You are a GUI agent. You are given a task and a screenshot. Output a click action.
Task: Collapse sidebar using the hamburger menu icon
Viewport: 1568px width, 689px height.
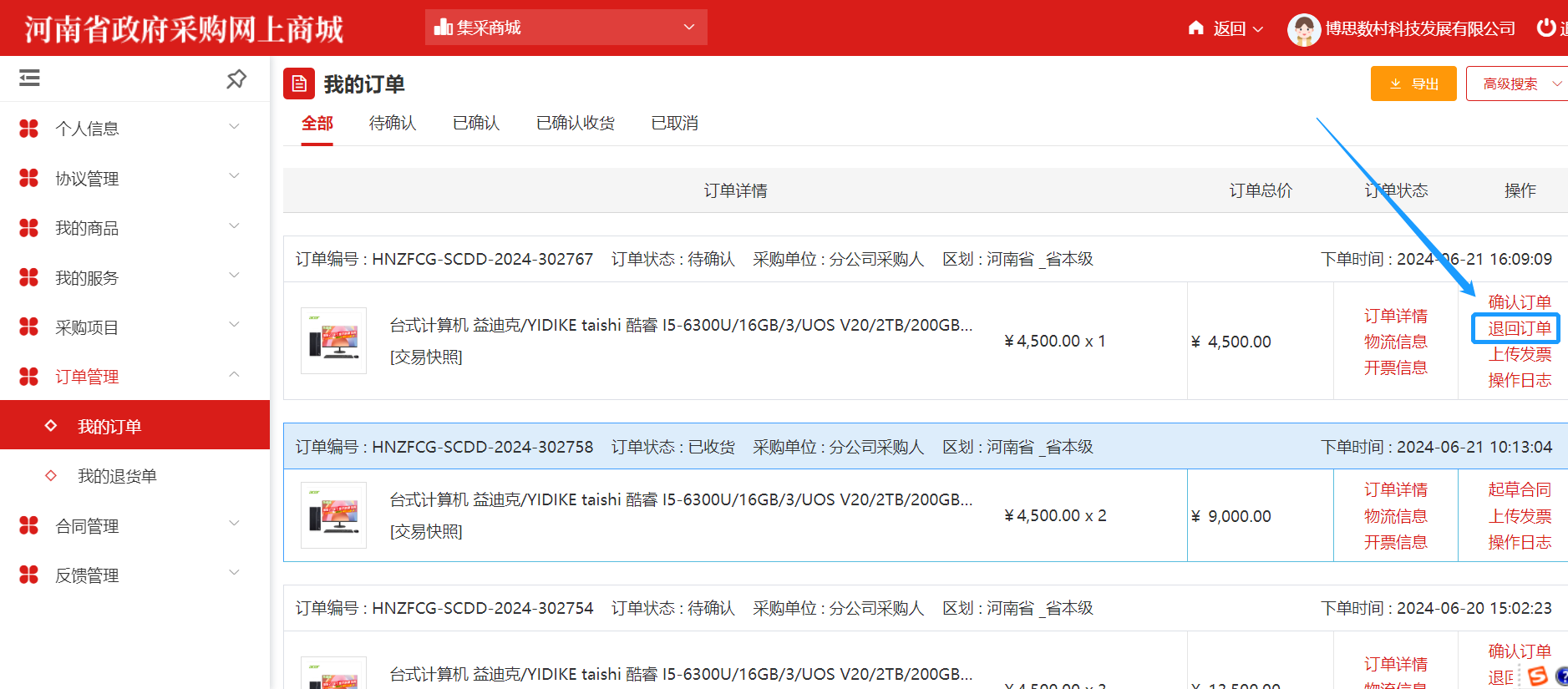pos(30,78)
